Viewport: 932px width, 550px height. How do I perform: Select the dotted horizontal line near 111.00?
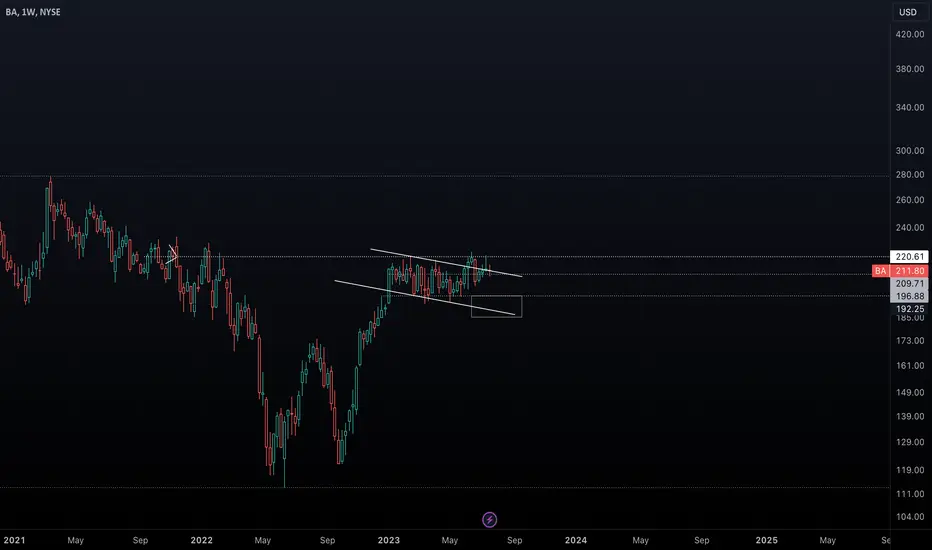(445, 488)
